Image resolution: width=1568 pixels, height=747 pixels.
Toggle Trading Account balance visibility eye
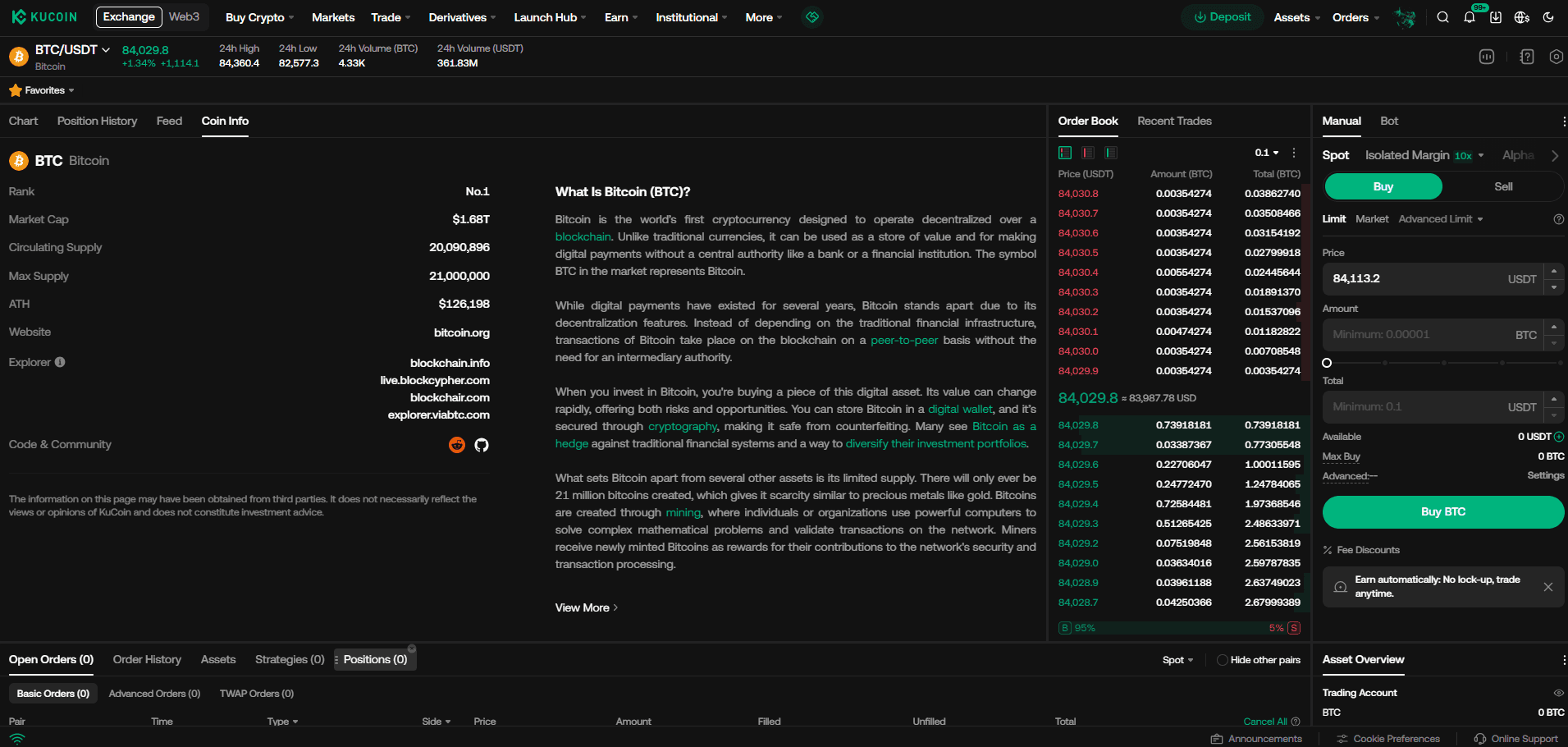tap(1559, 693)
